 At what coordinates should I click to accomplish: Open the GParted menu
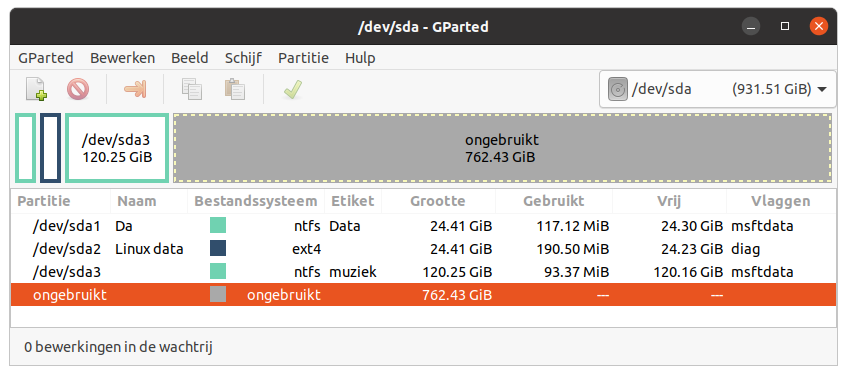tap(46, 58)
